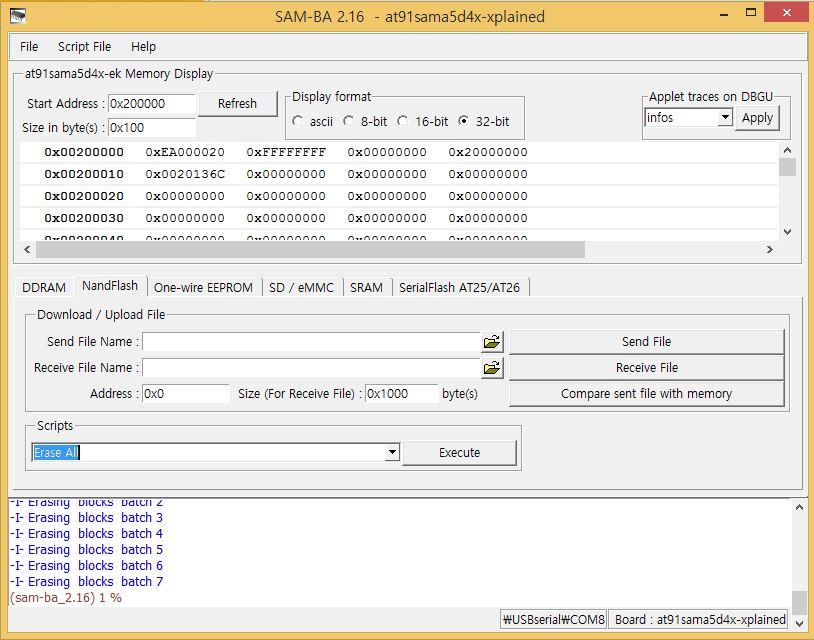Viewport: 814px width, 640px height.
Task: Switch to SerialFlash AT25/AT26 tab
Action: click(x=459, y=287)
